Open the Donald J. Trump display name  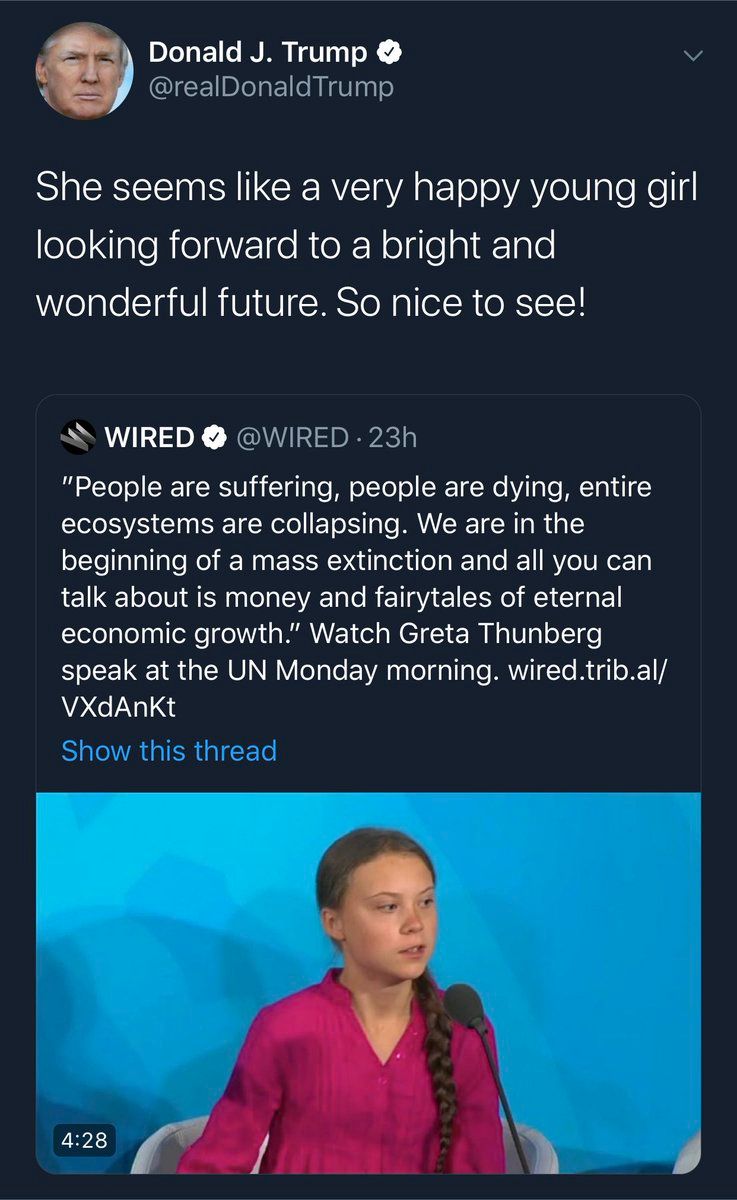[x=259, y=52]
